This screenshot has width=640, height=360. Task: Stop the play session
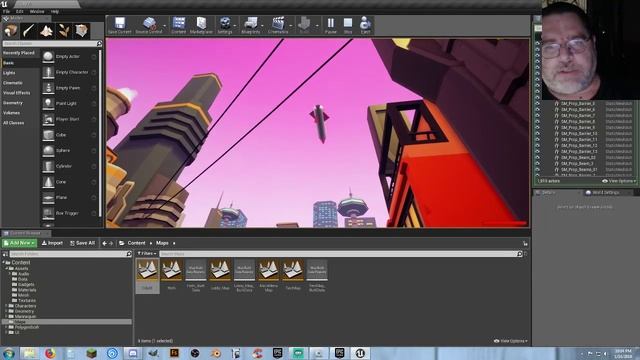tap(348, 25)
